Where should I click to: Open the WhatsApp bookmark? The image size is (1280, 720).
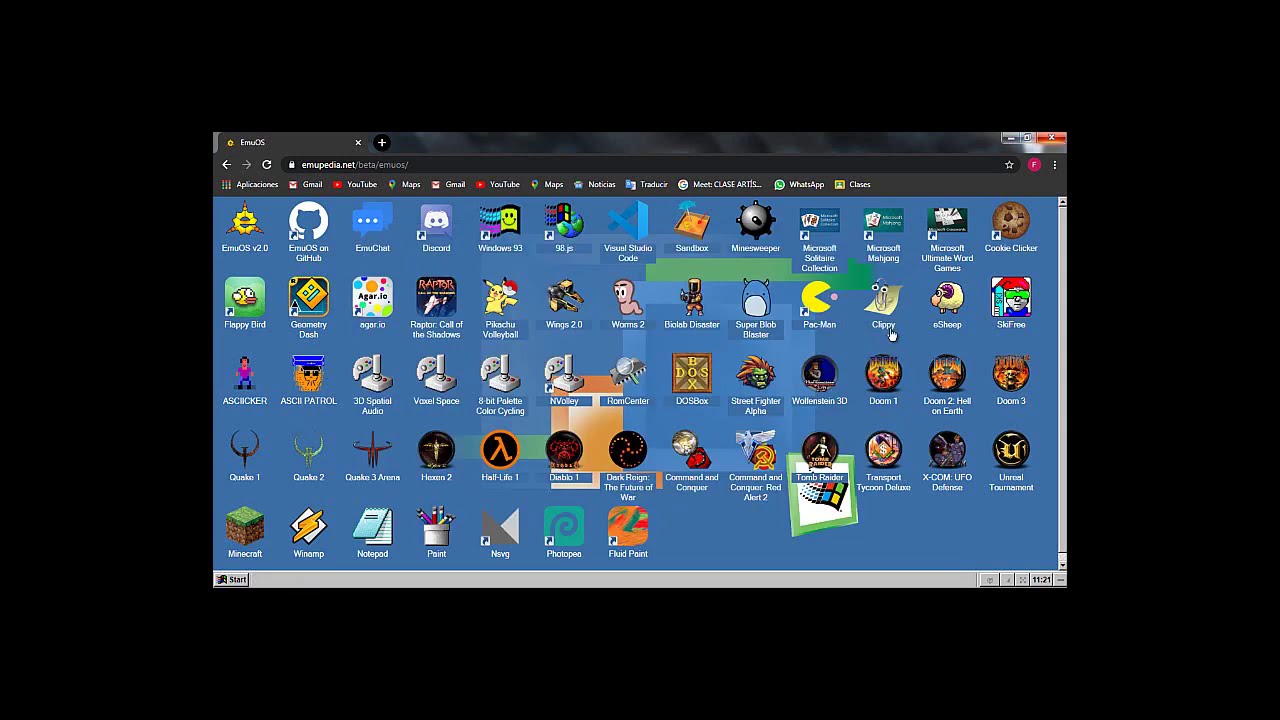click(x=800, y=185)
